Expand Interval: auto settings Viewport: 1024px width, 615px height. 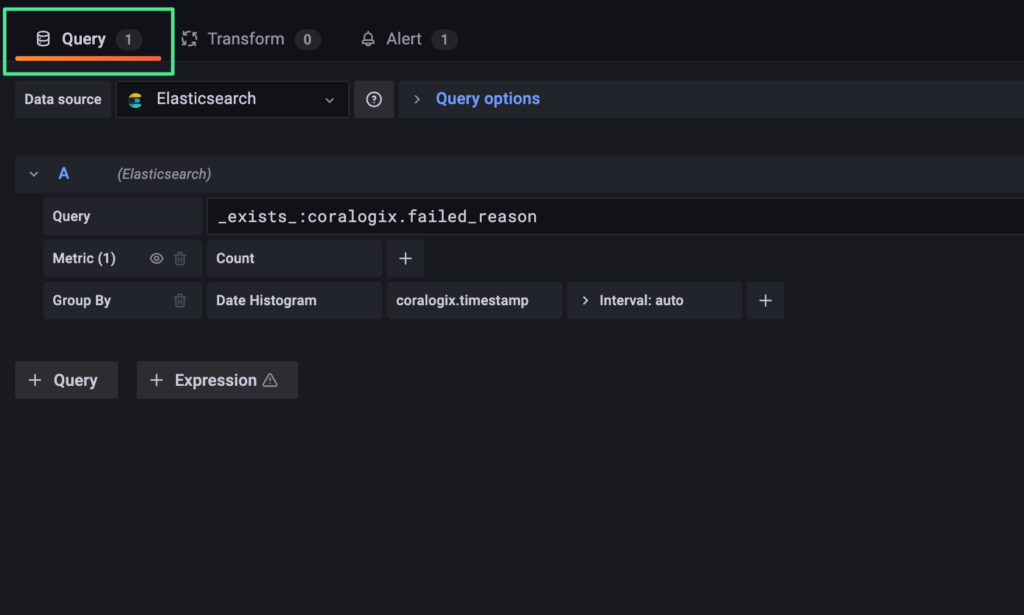click(x=654, y=300)
